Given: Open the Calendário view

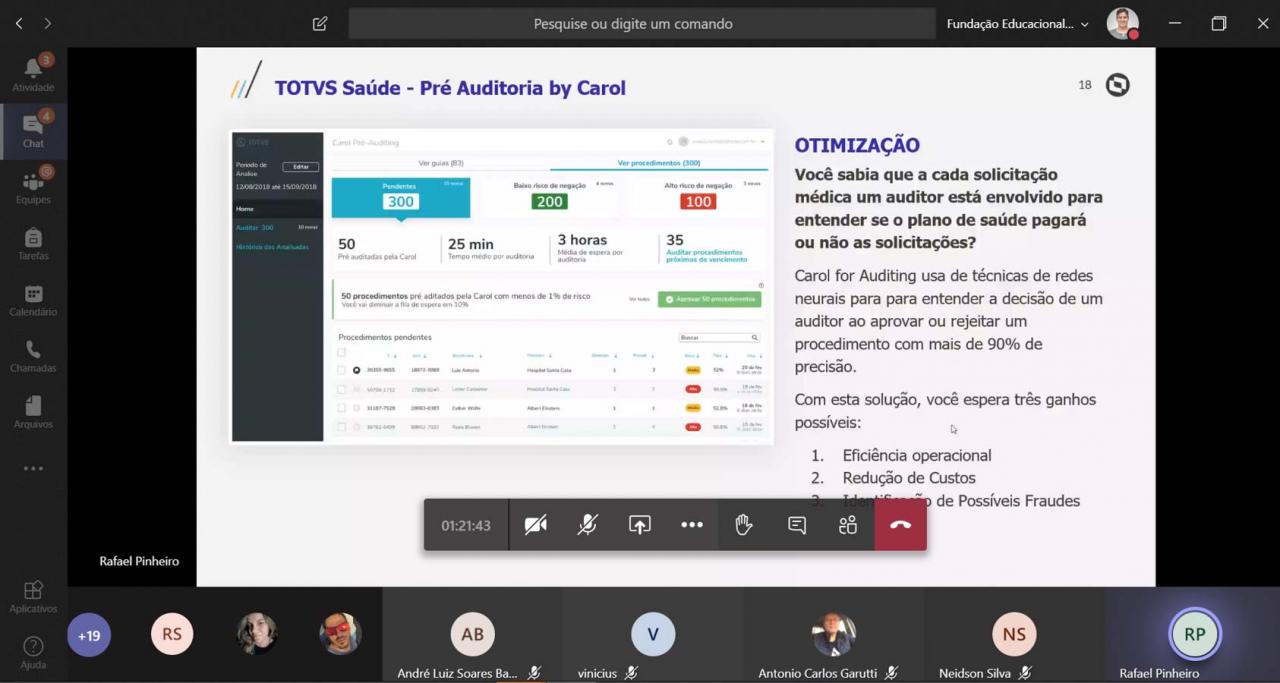Looking at the screenshot, I should pos(33,299).
